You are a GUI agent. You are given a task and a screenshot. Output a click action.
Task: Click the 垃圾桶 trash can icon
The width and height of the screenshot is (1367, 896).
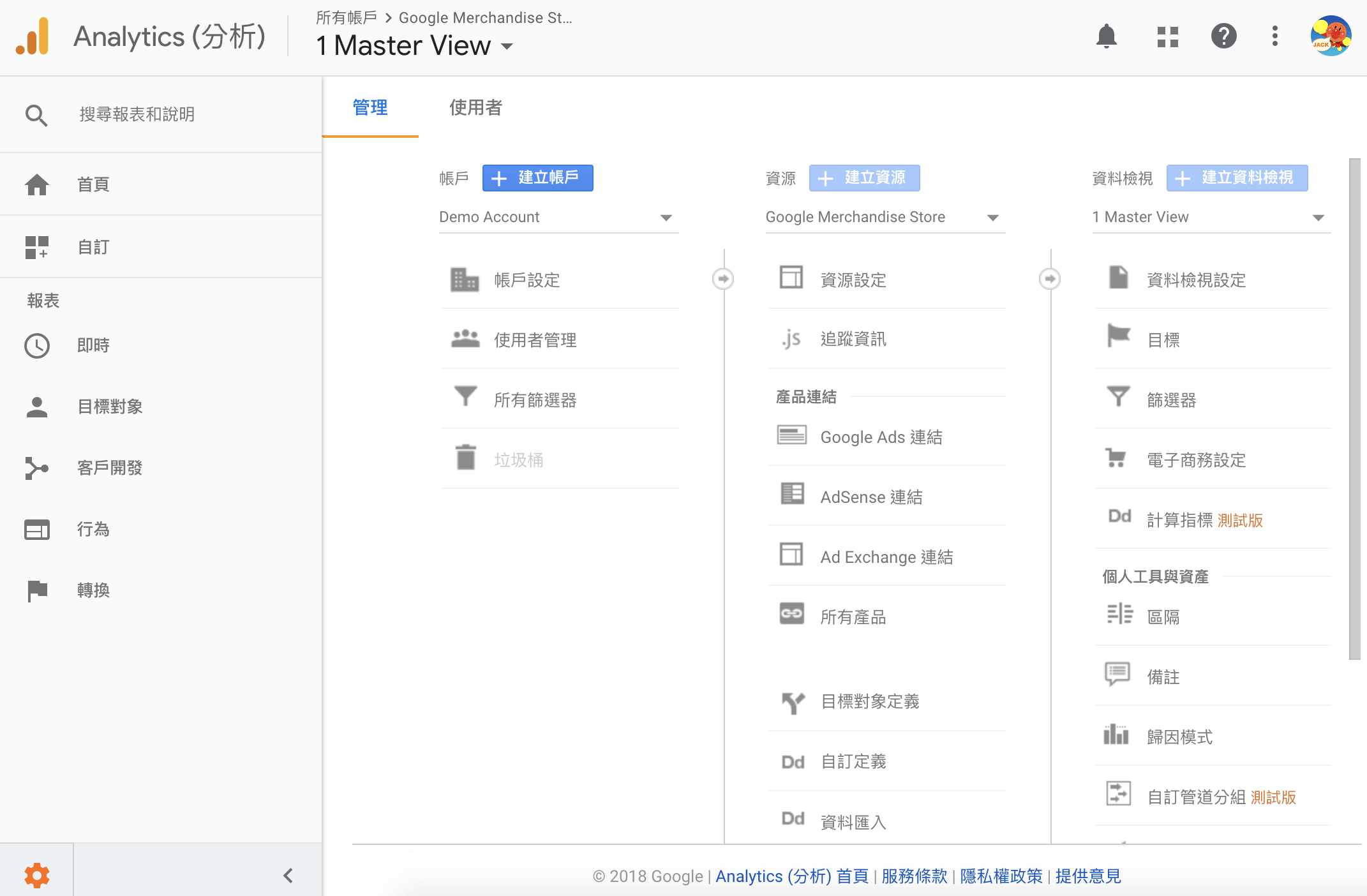click(466, 458)
